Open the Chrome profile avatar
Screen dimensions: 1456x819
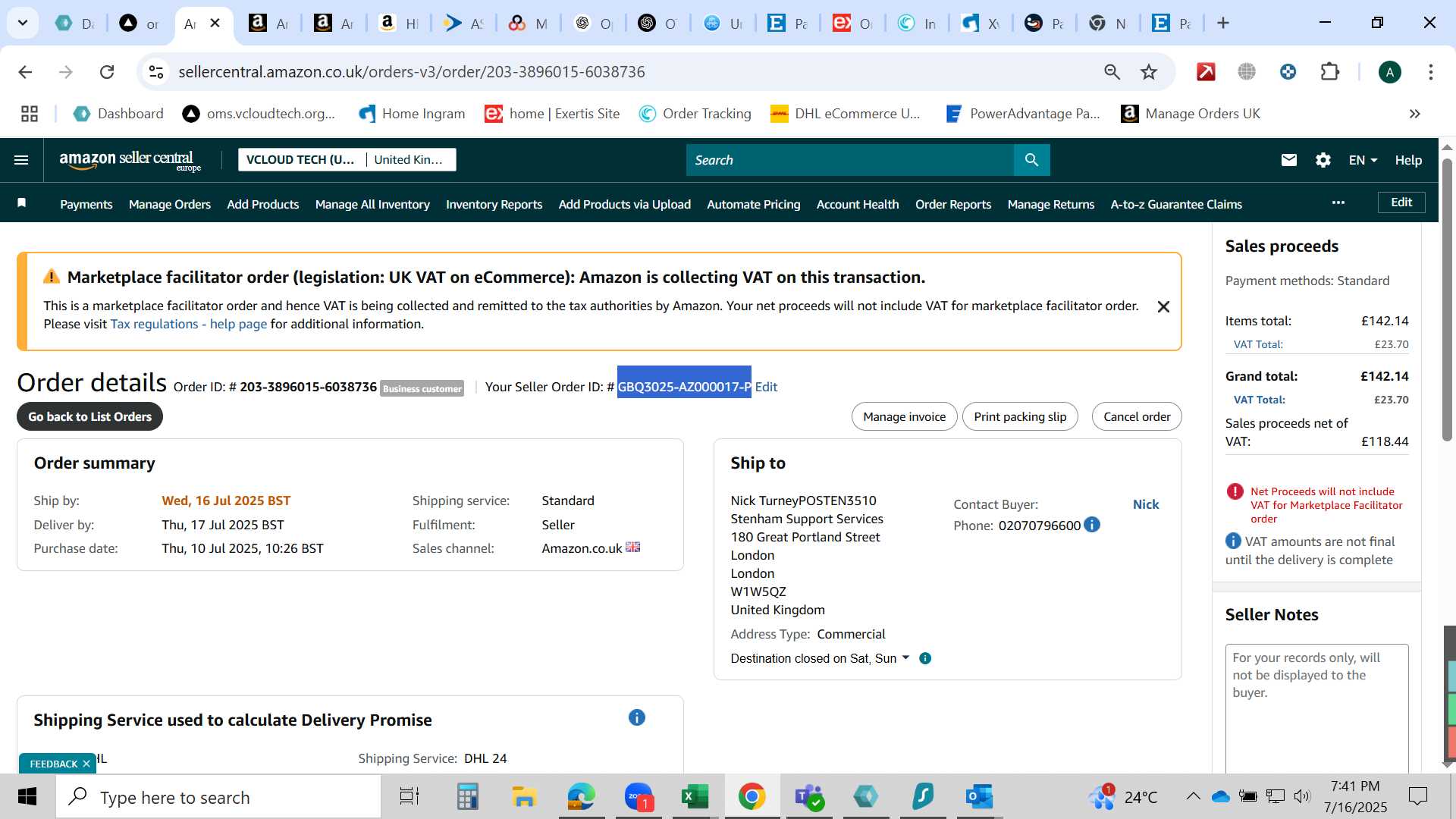pyautogui.click(x=1389, y=72)
